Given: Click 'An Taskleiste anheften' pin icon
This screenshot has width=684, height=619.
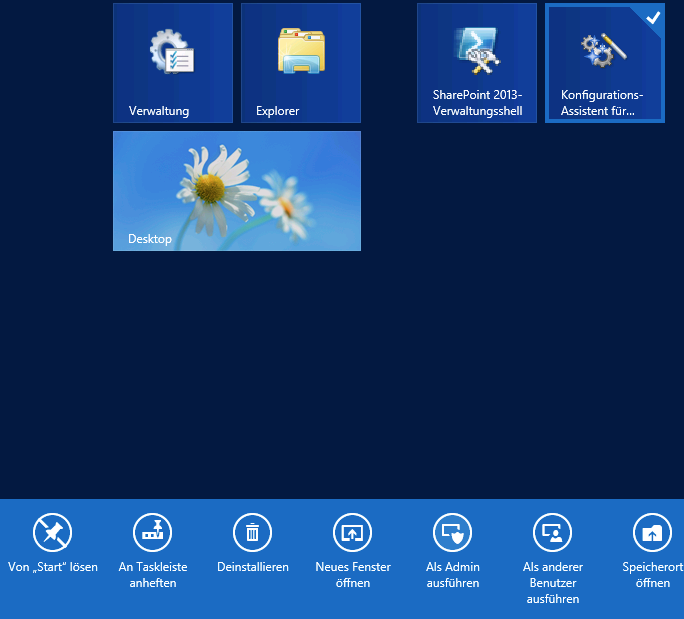Looking at the screenshot, I should point(153,533).
